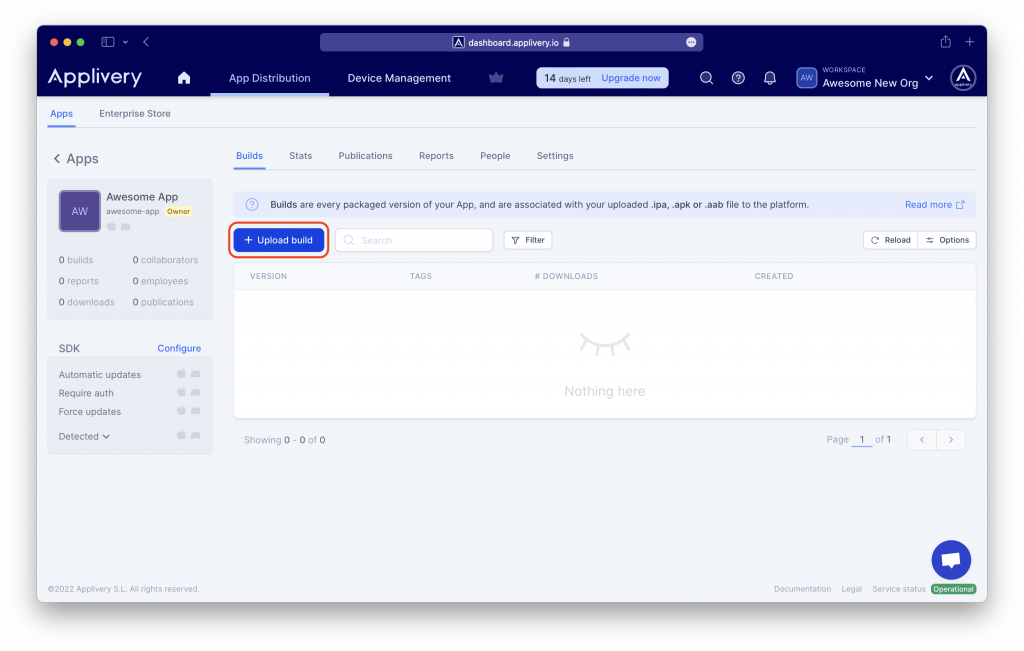Open the crown premium icon
The height and width of the screenshot is (651, 1024).
click(x=496, y=78)
